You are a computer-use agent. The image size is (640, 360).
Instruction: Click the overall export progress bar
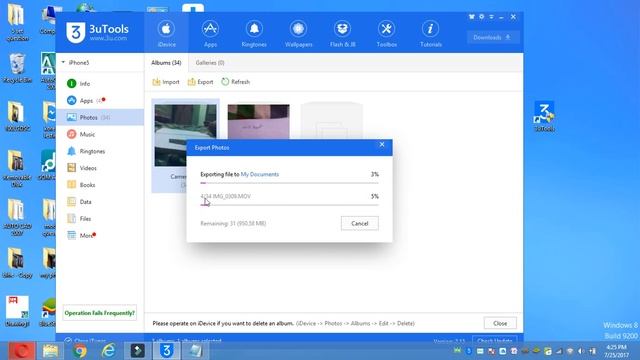click(289, 183)
